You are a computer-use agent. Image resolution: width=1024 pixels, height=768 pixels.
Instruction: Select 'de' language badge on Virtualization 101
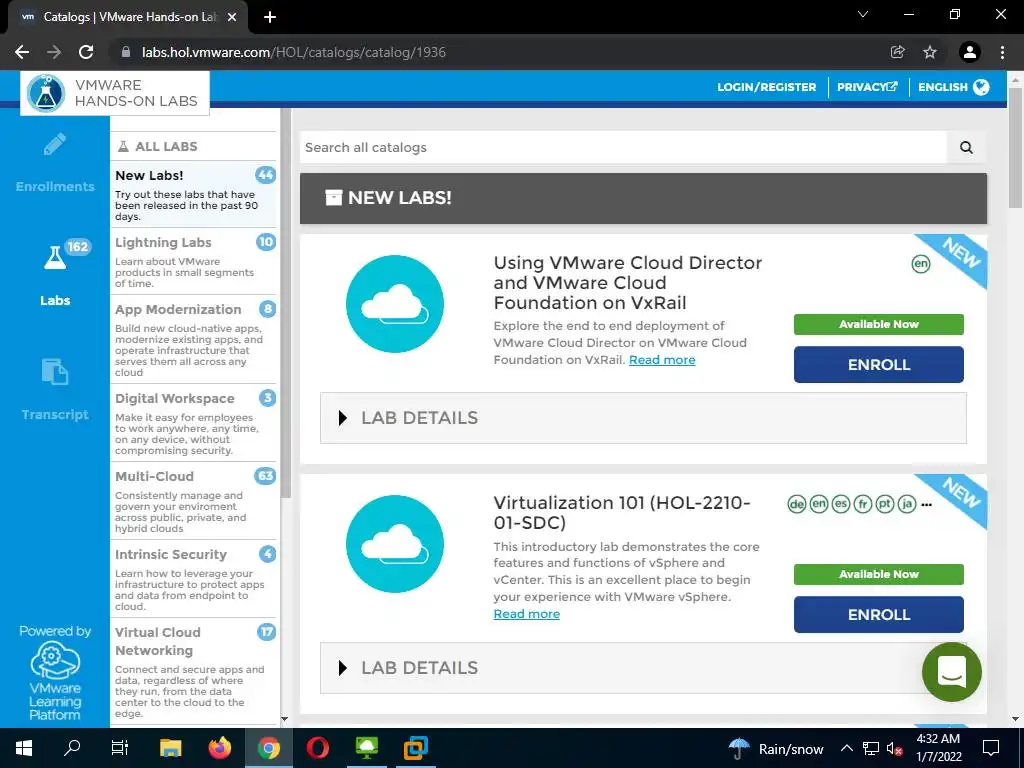tap(797, 504)
